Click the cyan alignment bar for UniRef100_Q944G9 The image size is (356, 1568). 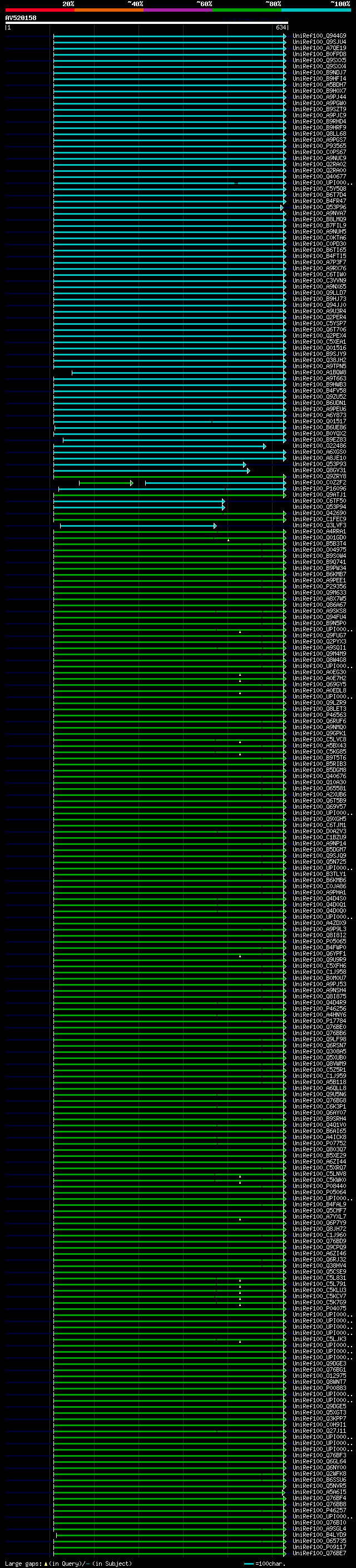coord(170,36)
